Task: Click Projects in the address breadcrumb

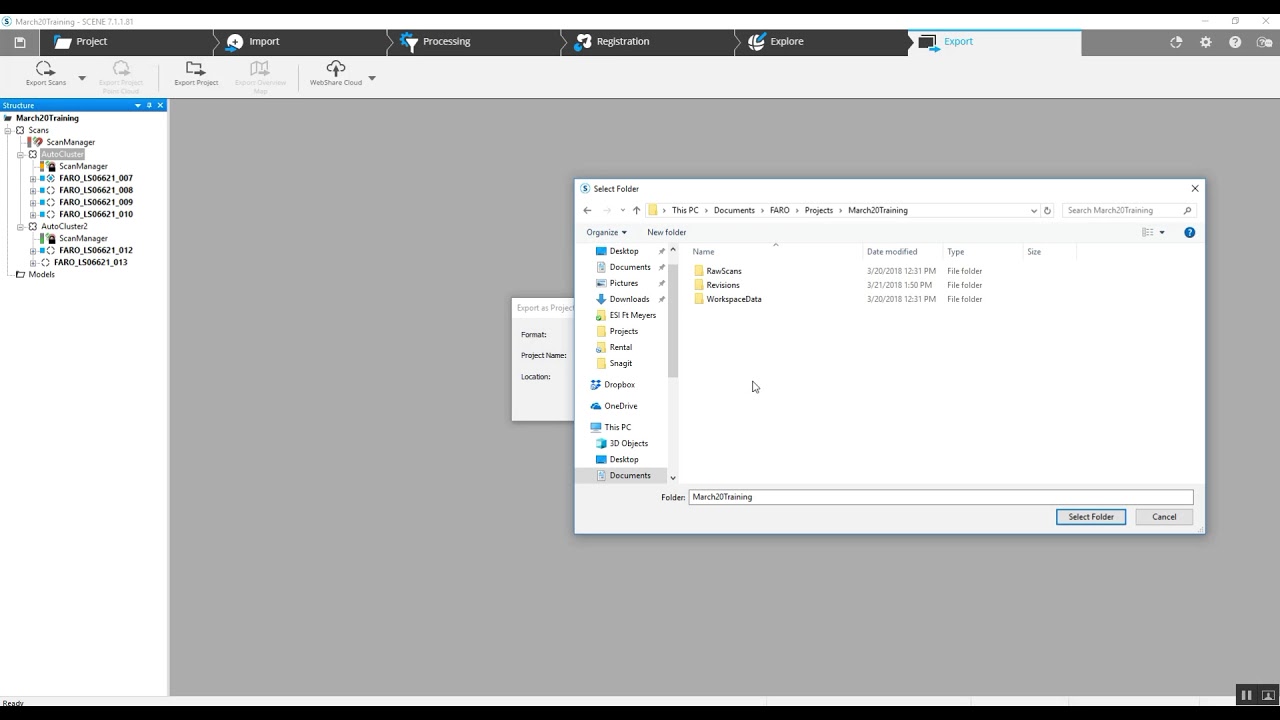Action: click(x=818, y=210)
